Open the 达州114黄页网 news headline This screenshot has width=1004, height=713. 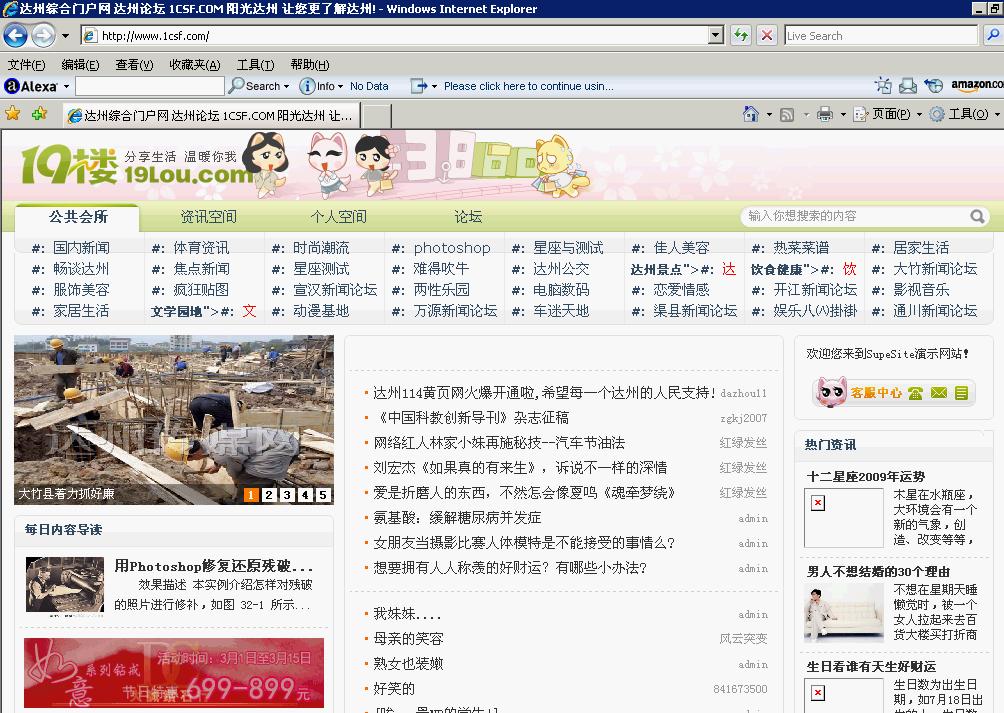point(544,393)
